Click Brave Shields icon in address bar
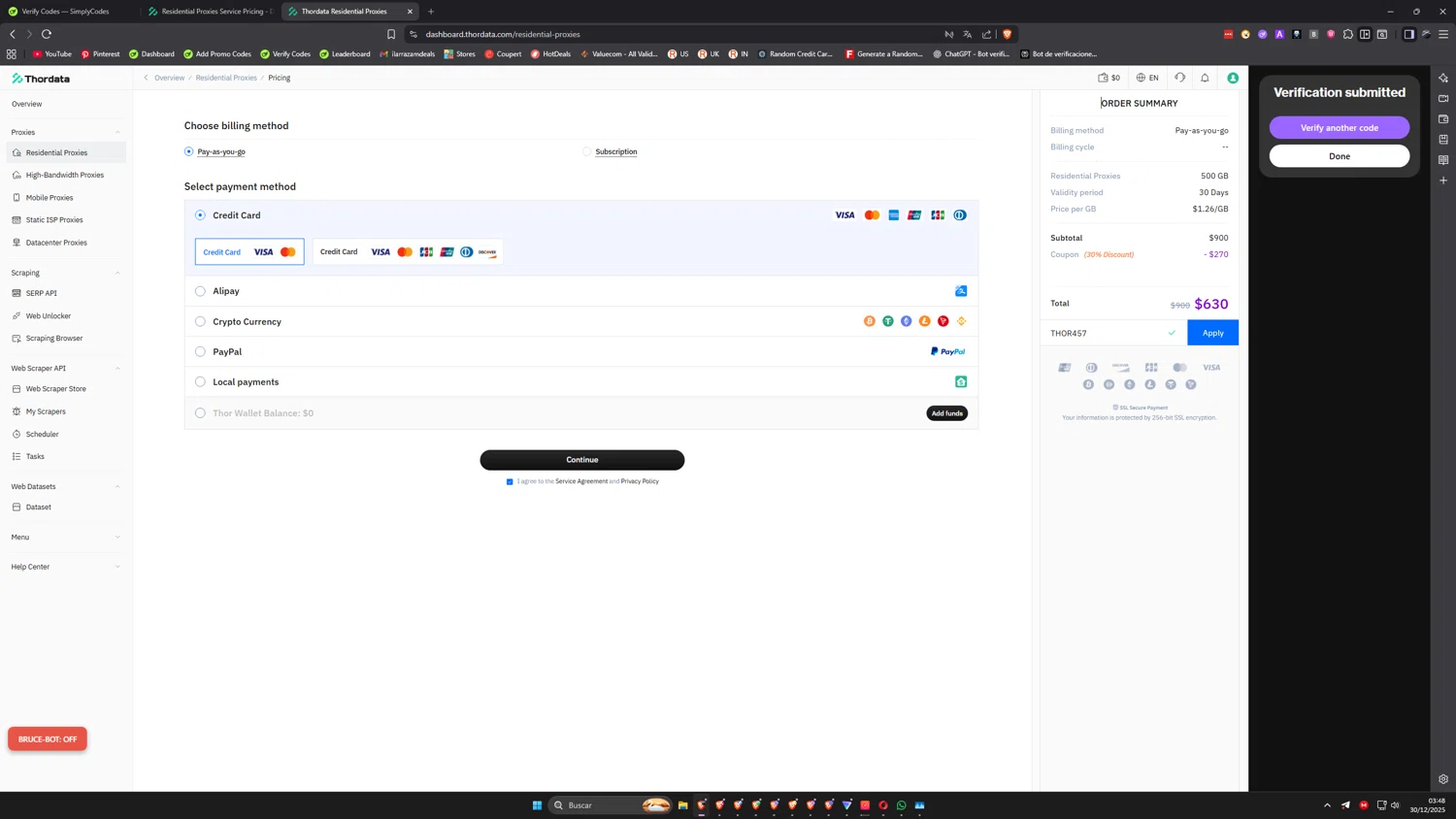This screenshot has height=819, width=1456. [x=1007, y=34]
